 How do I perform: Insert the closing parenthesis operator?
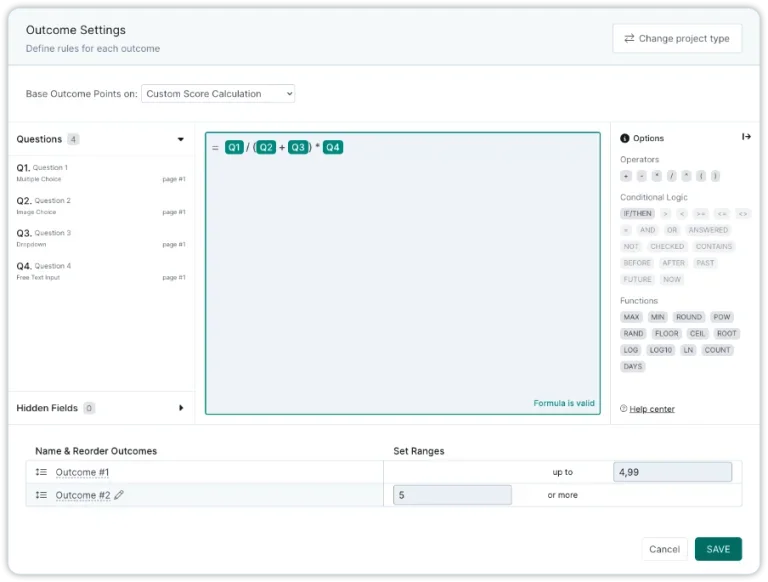(716, 176)
